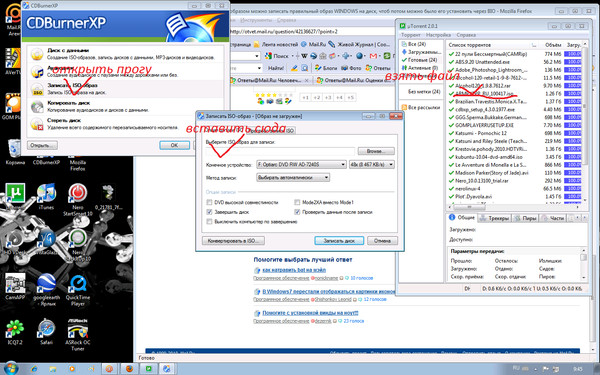Click the Google Поиск toolbar icon in Firefox
The height and width of the screenshot is (375, 600).
[x=268, y=56]
